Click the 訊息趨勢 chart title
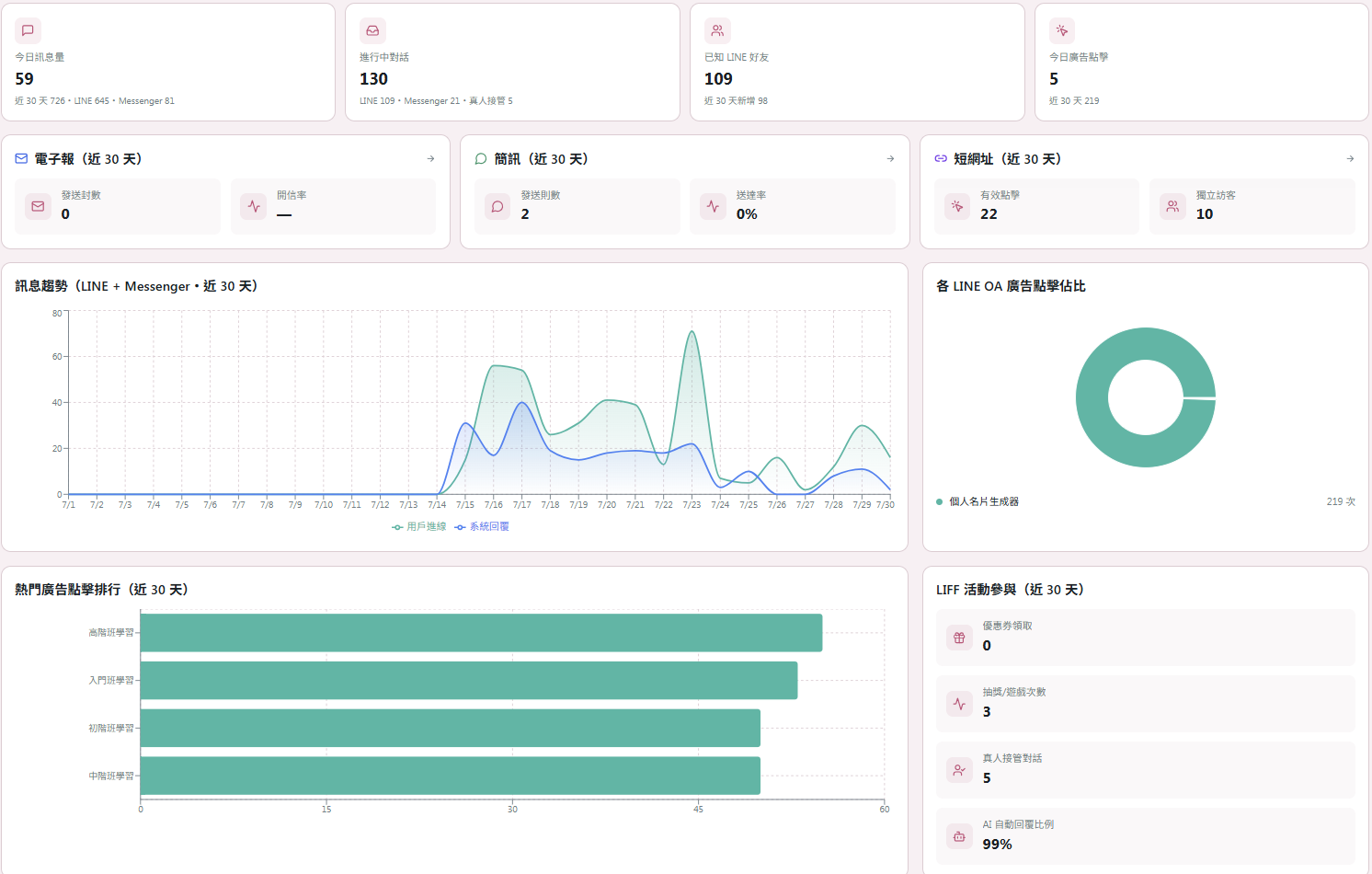 pyautogui.click(x=136, y=286)
